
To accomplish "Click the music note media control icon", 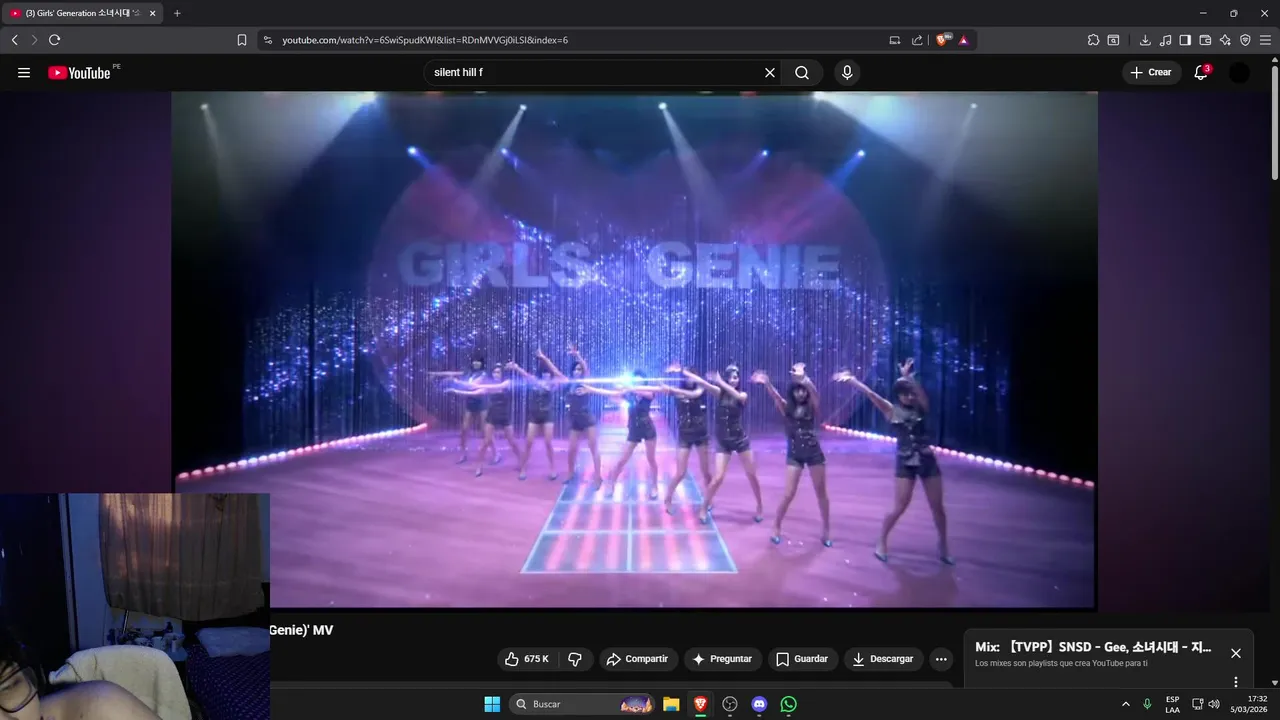I will [x=1165, y=40].
